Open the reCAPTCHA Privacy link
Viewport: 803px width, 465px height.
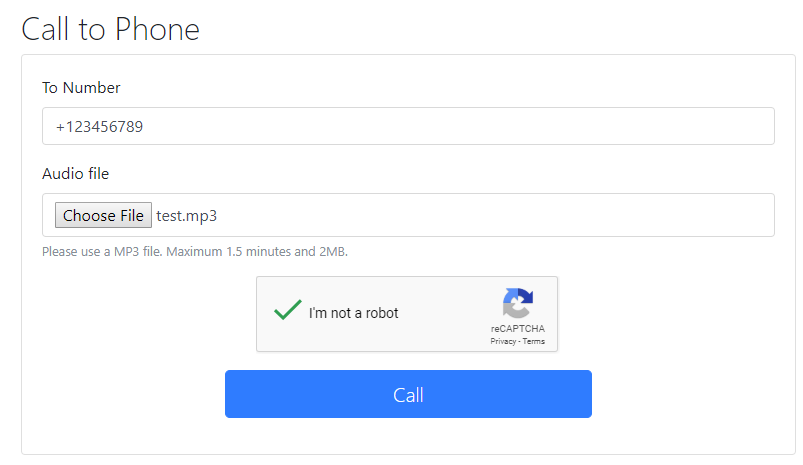[503, 341]
